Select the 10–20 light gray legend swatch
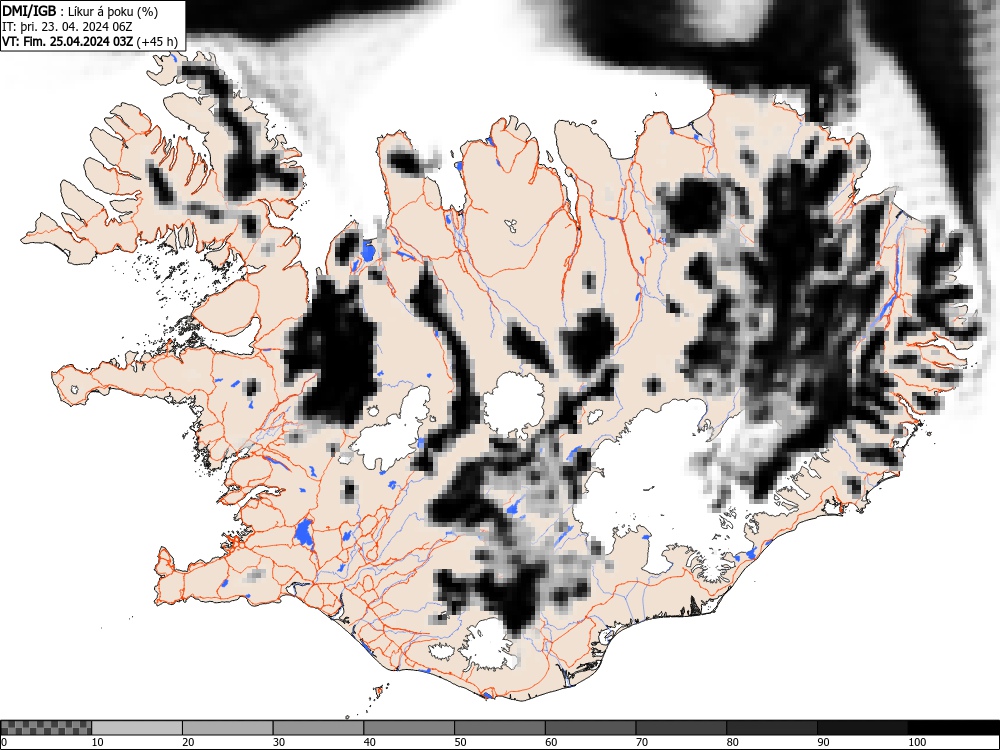Image resolution: width=1000 pixels, height=750 pixels. [137, 728]
